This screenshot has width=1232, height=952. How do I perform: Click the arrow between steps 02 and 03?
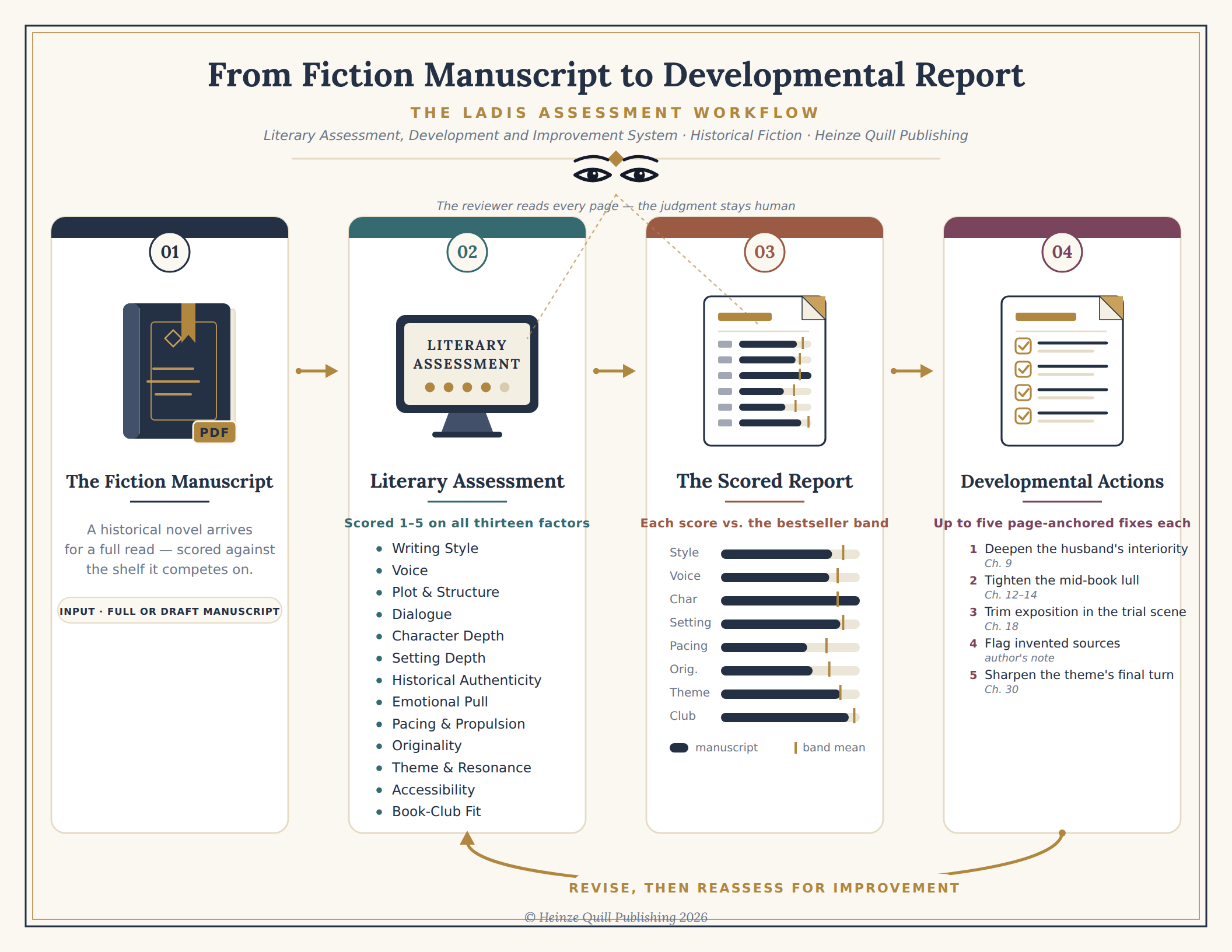tap(614, 371)
